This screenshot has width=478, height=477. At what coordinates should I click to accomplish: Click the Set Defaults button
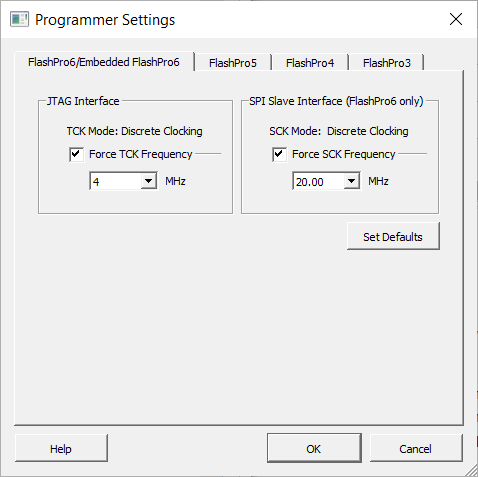393,236
